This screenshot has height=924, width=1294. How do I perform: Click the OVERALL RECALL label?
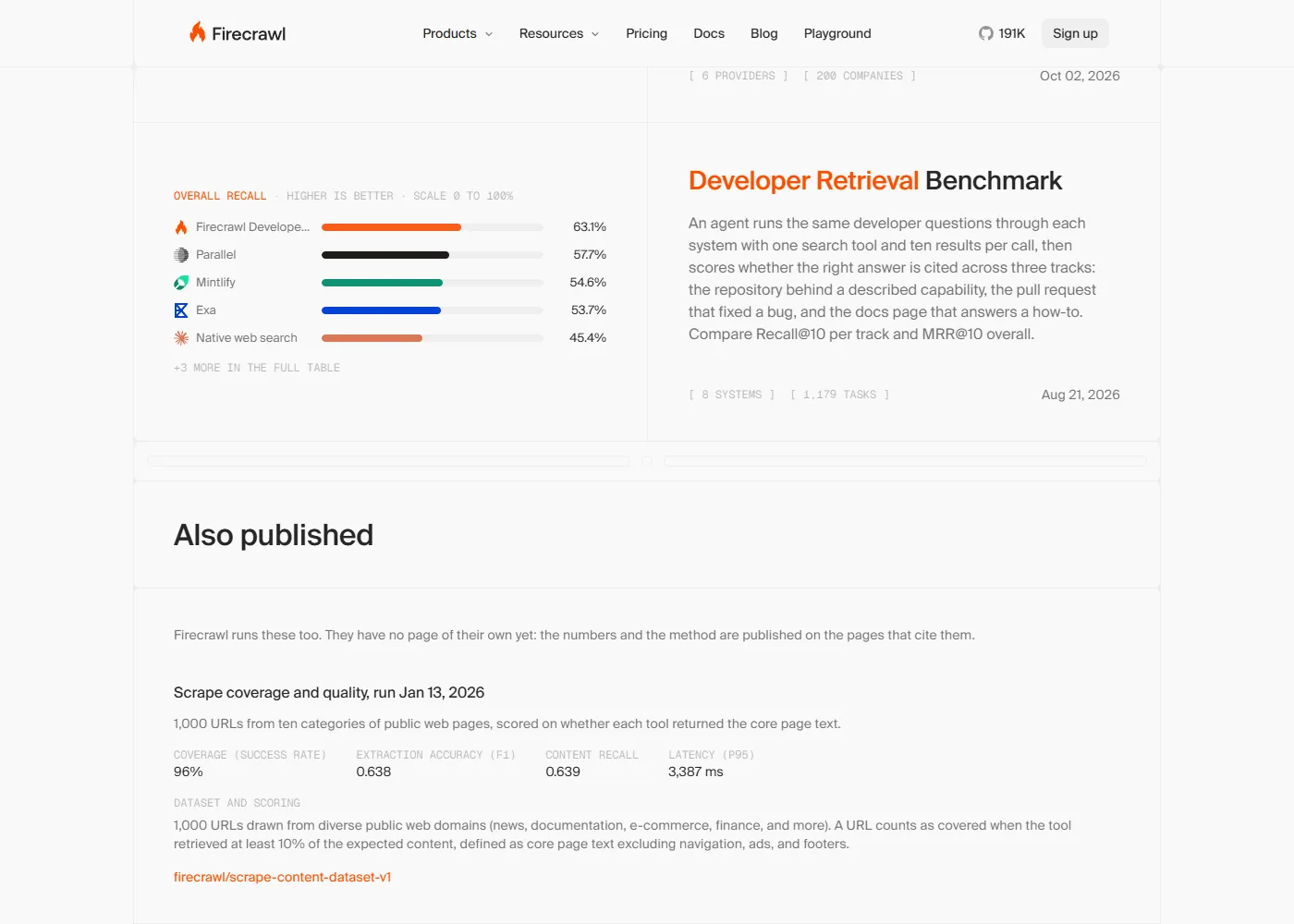220,196
